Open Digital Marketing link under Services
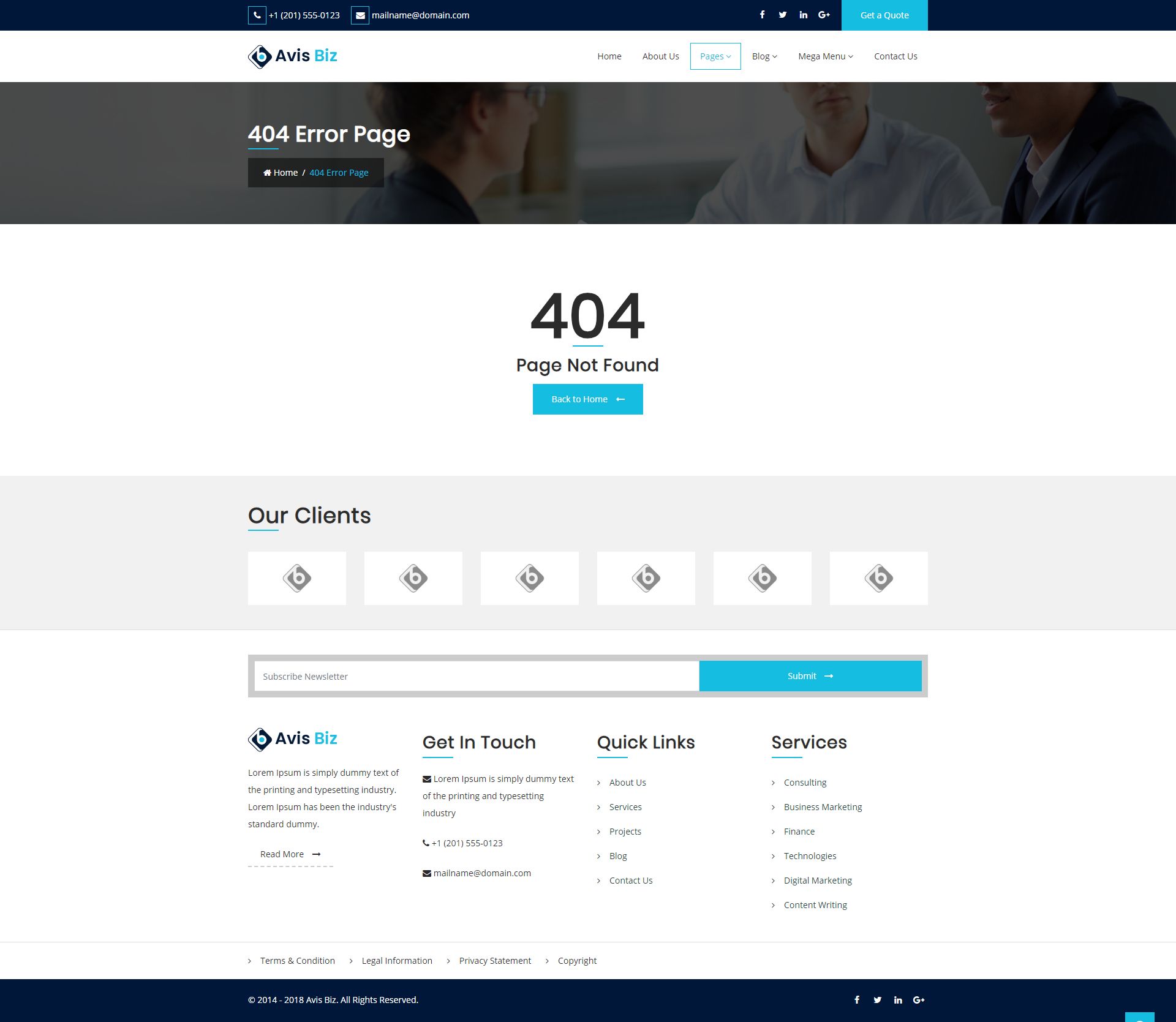The image size is (1176, 1022). (817, 881)
